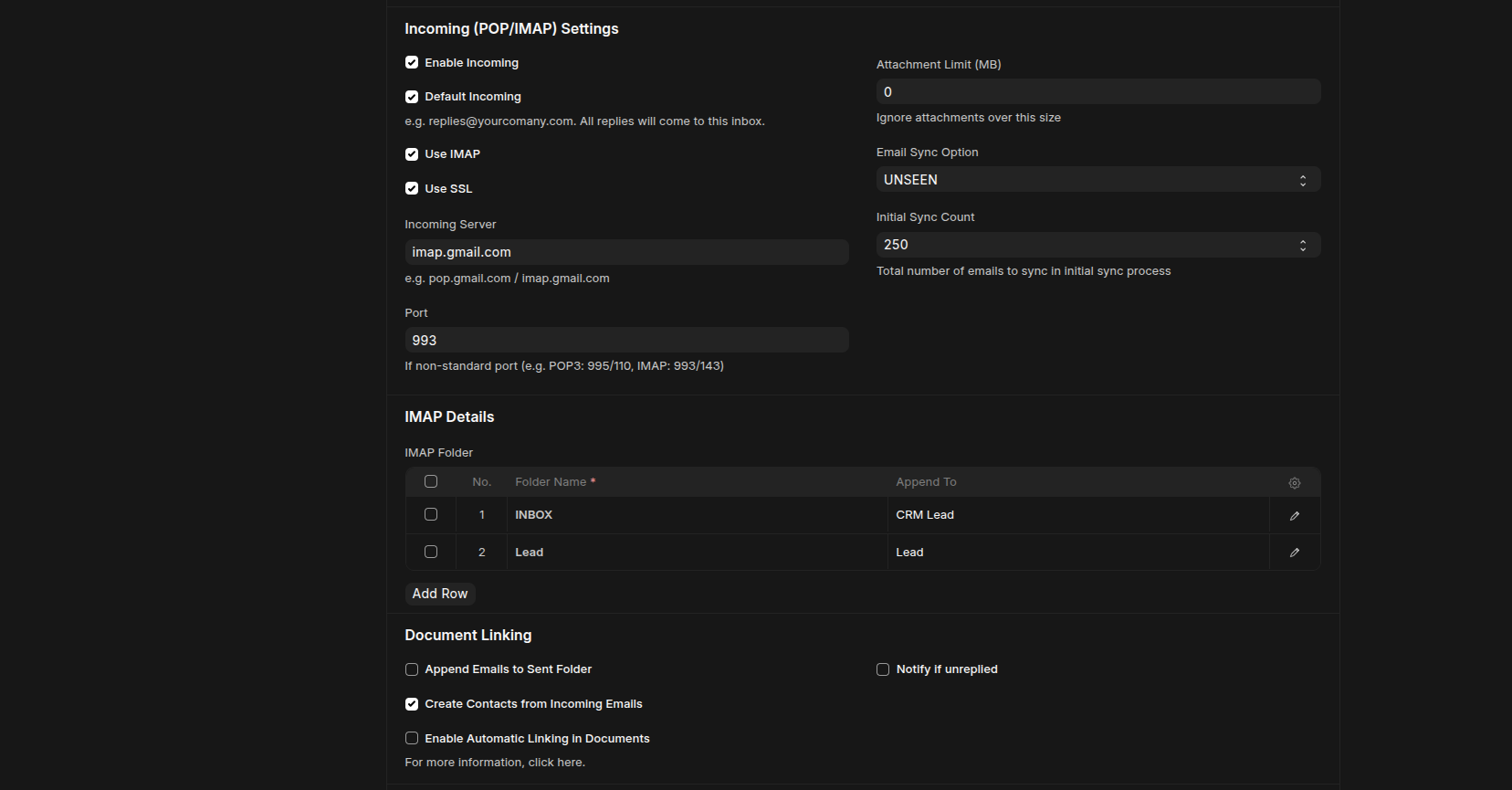
Task: Check the Notify if unreplied checkbox
Action: (883, 669)
